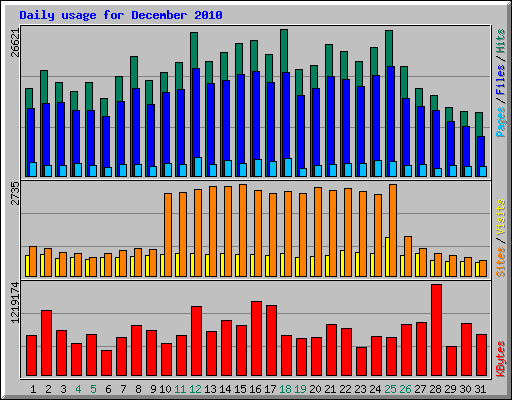The height and width of the screenshot is (400, 512).
Task: Click the 'Daily usage for December 2010' title
Action: [x=121, y=15]
